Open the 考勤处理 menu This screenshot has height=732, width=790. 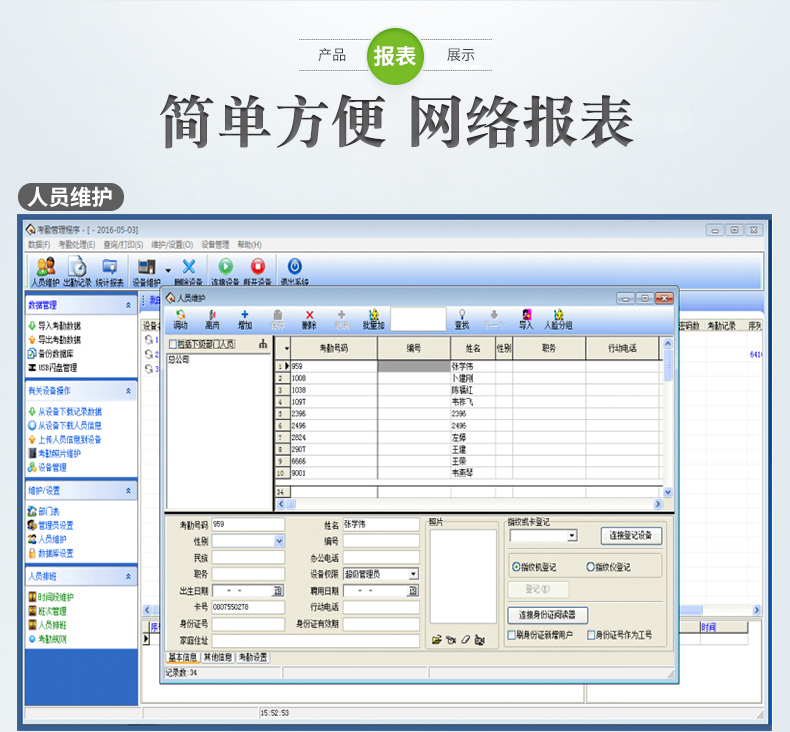76,245
